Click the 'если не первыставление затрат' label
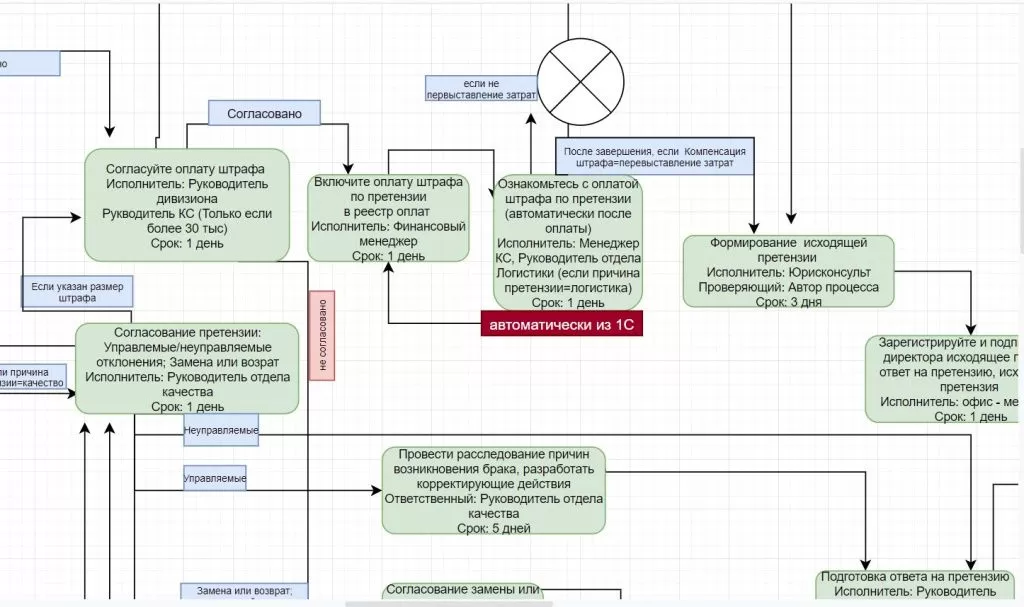Viewport: 1024px width, 607px height. 481,89
